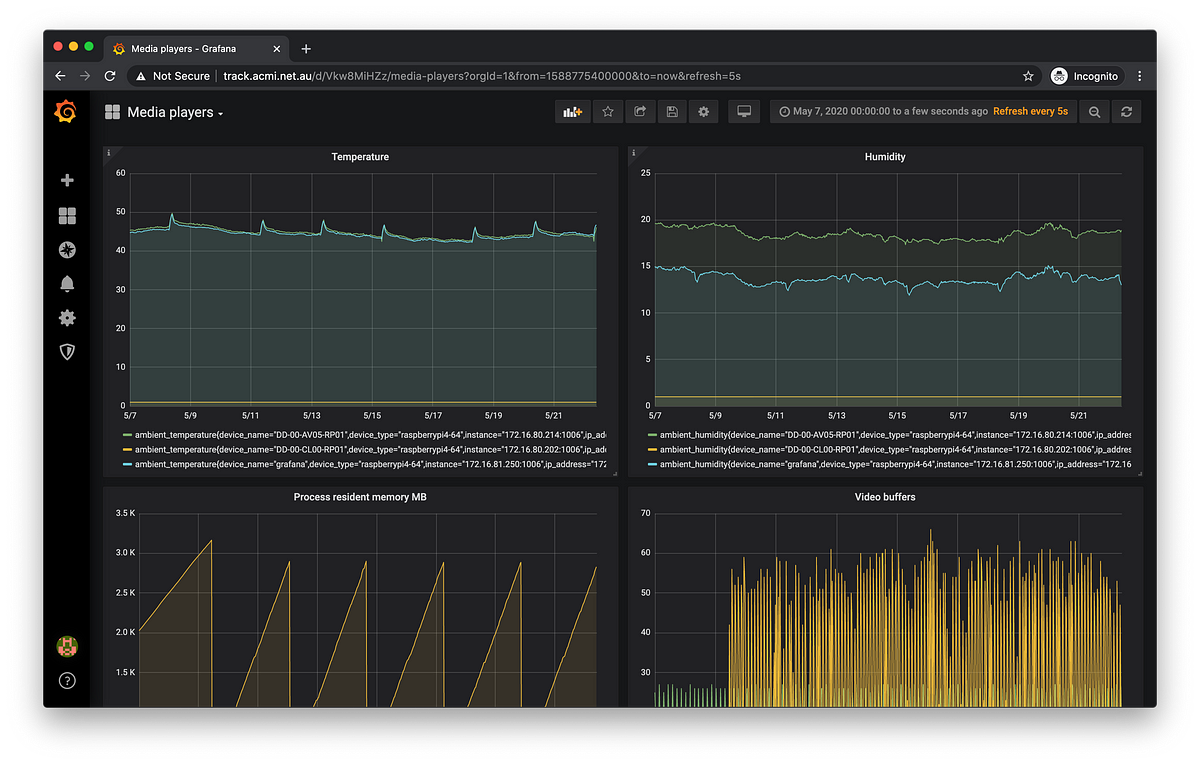Open the Dashboards icon in the sidebar
This screenshot has width=1200, height=765.
pos(66,215)
